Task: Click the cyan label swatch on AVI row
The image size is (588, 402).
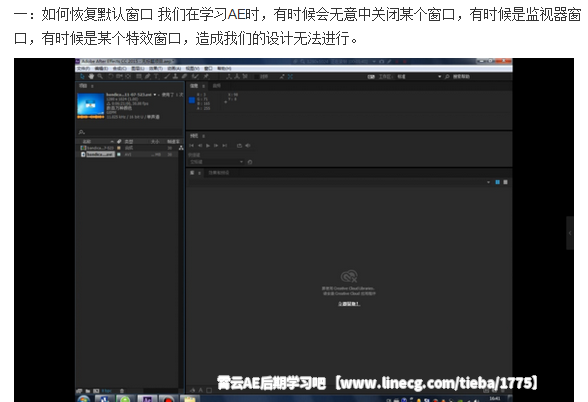Action: click(x=119, y=154)
